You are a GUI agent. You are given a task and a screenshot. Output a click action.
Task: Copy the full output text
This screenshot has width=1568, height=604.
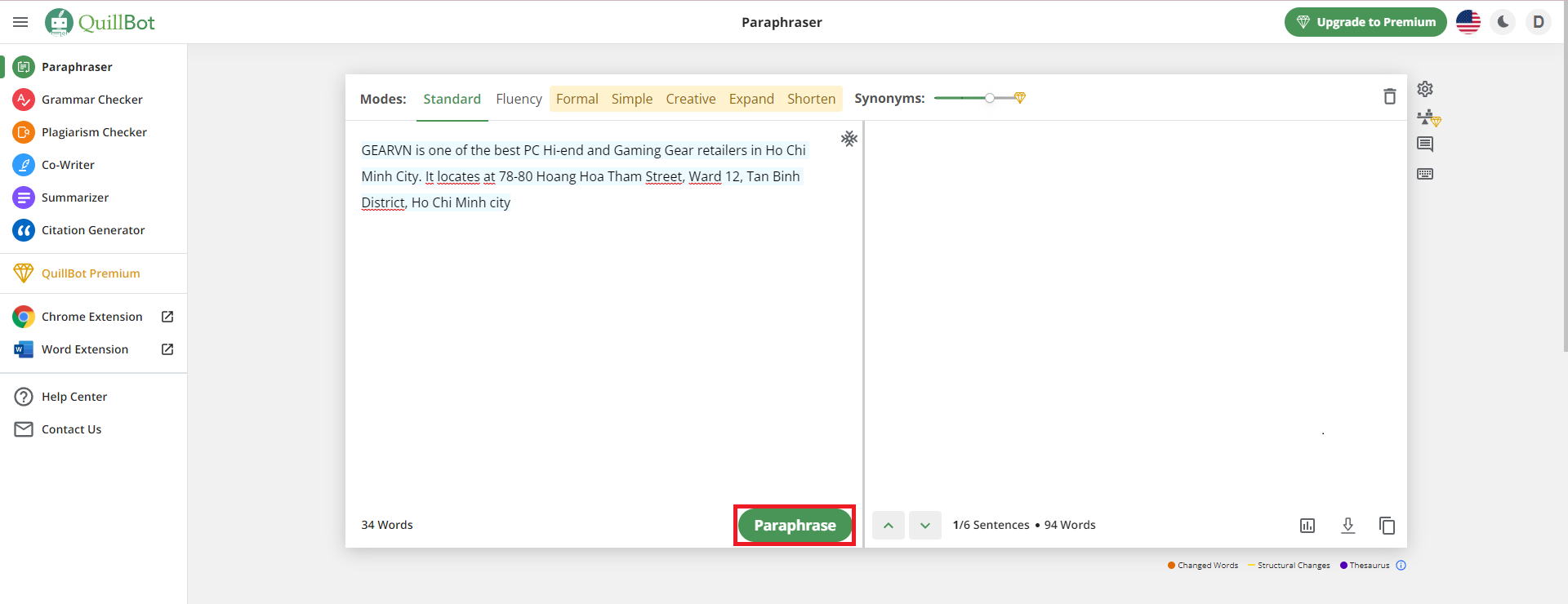[x=1387, y=526]
